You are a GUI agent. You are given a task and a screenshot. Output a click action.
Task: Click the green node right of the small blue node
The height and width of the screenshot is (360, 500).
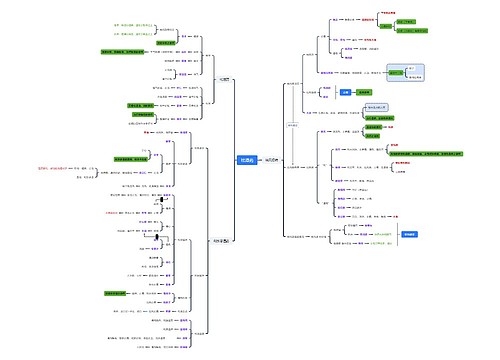364,92
